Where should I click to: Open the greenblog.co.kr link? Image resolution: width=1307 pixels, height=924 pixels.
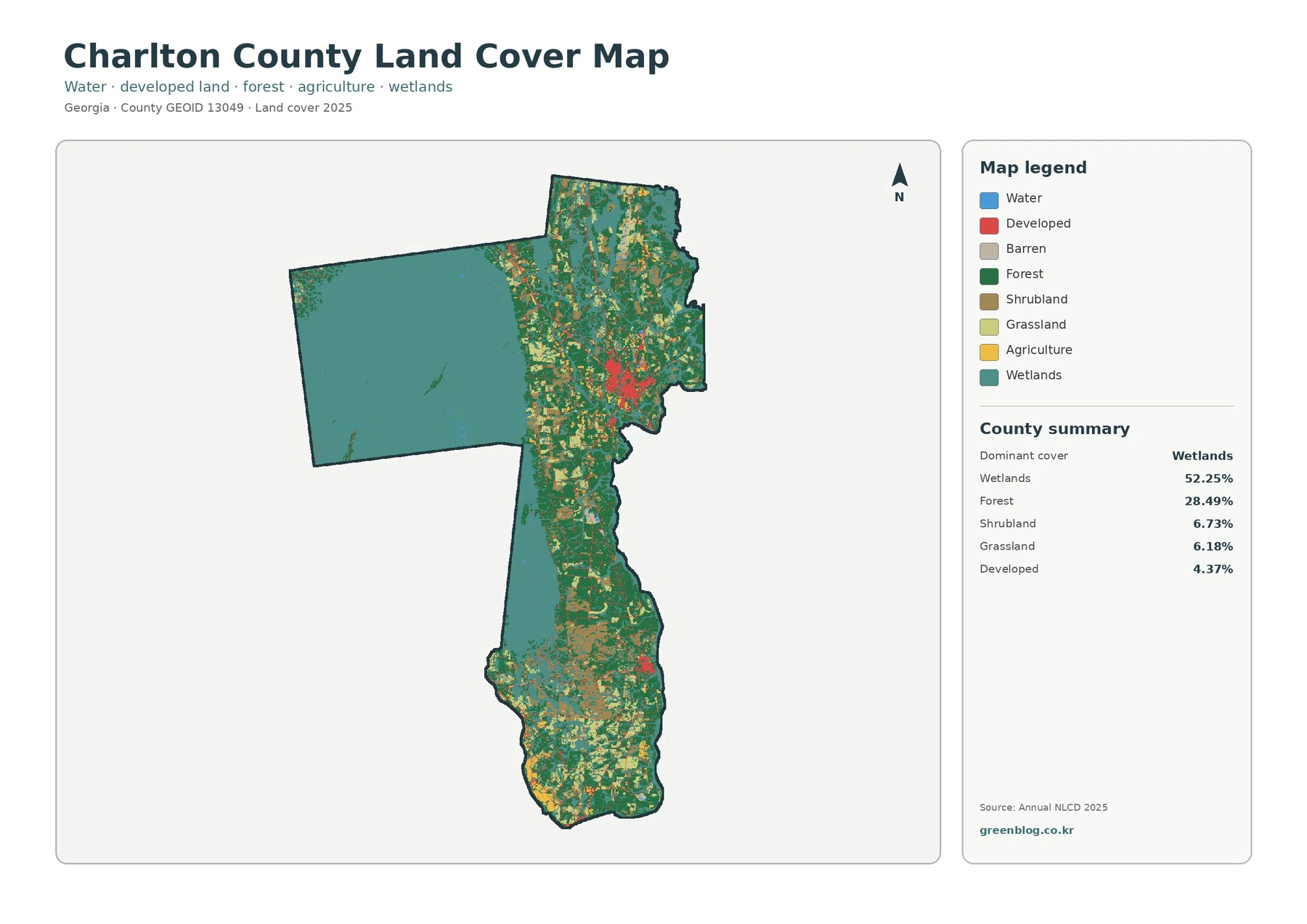point(1026,830)
